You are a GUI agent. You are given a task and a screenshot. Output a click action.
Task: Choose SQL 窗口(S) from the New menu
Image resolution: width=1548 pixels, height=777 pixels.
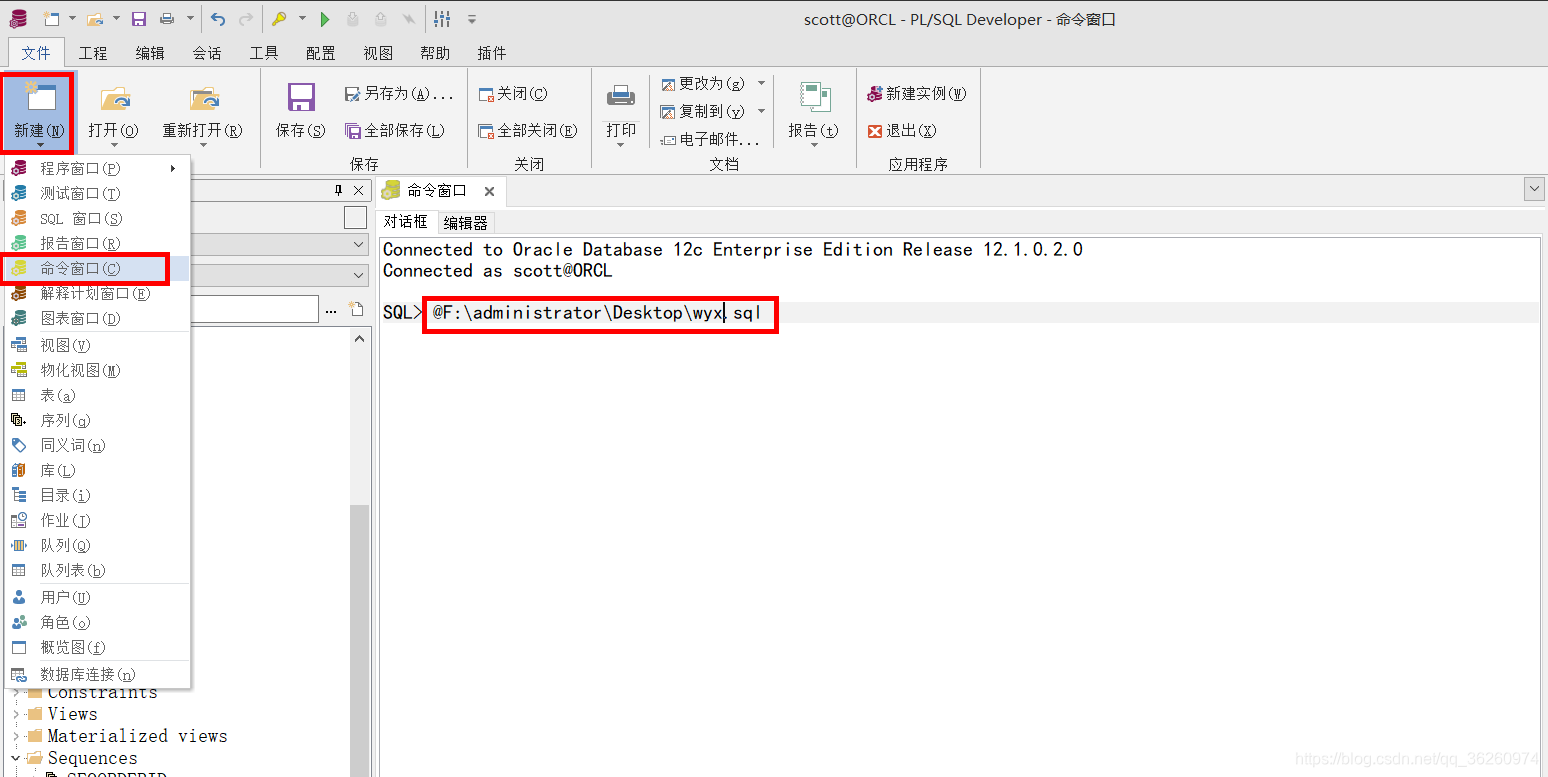pos(95,218)
